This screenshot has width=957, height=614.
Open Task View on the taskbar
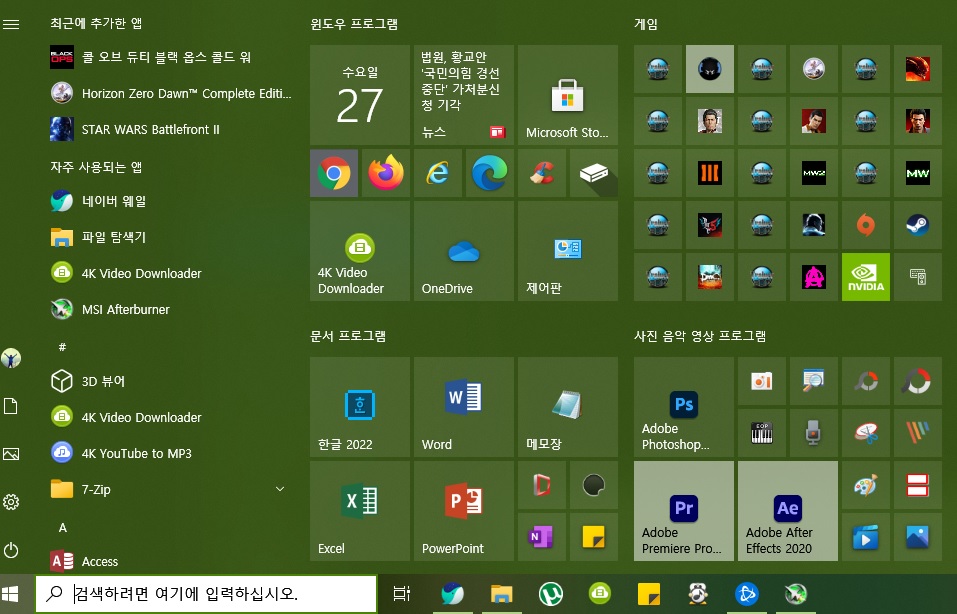click(402, 594)
